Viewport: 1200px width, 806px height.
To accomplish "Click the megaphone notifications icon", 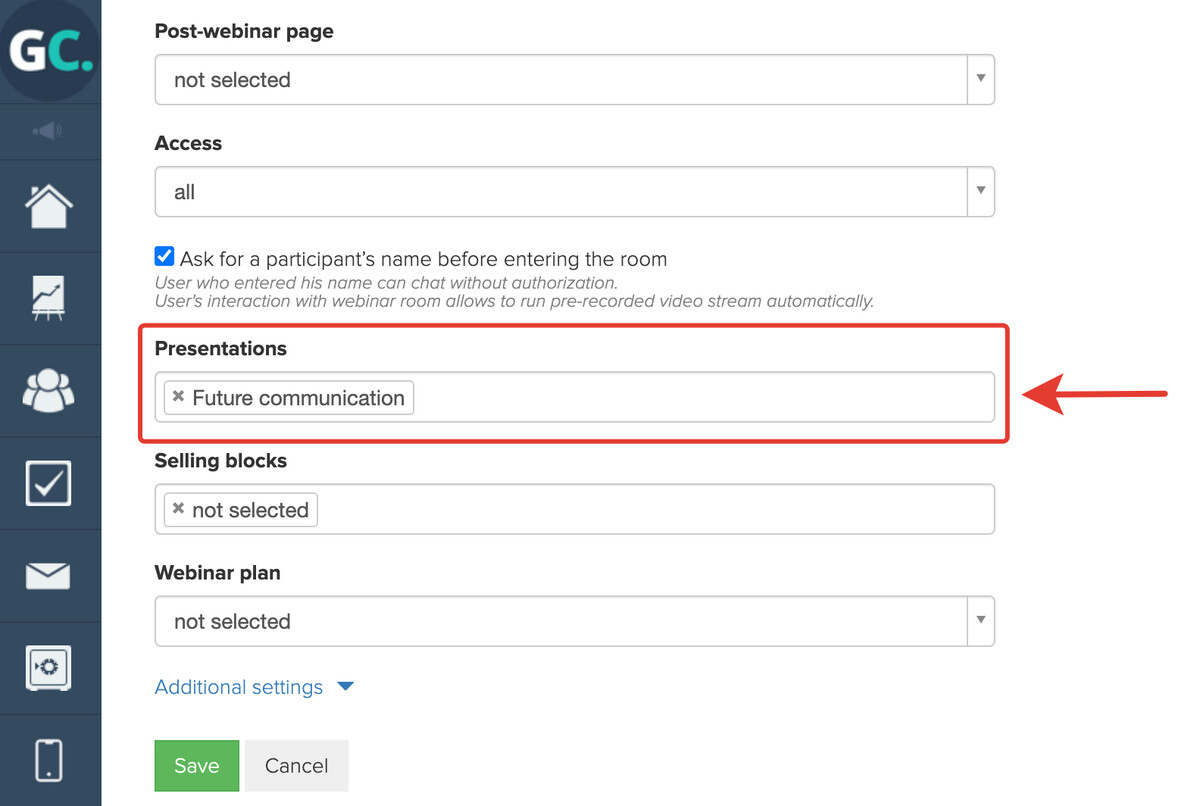I will 48,131.
